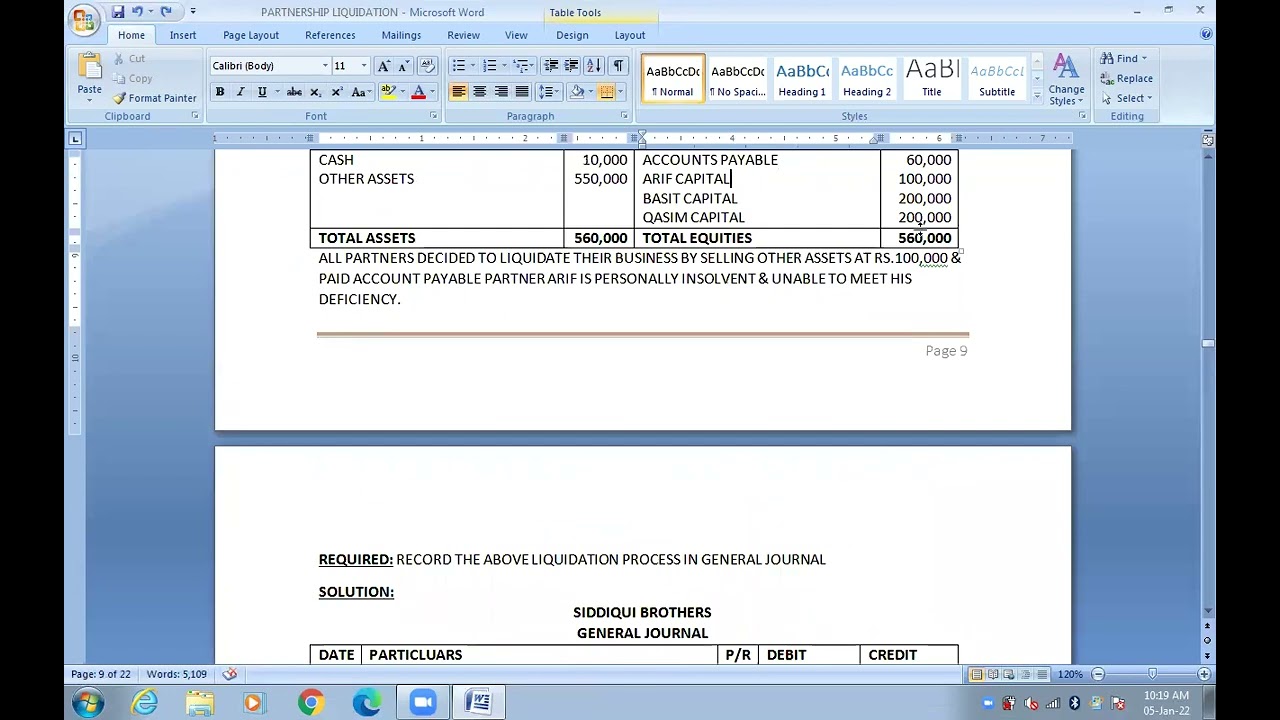Open Table Tools Design tab

point(572,35)
